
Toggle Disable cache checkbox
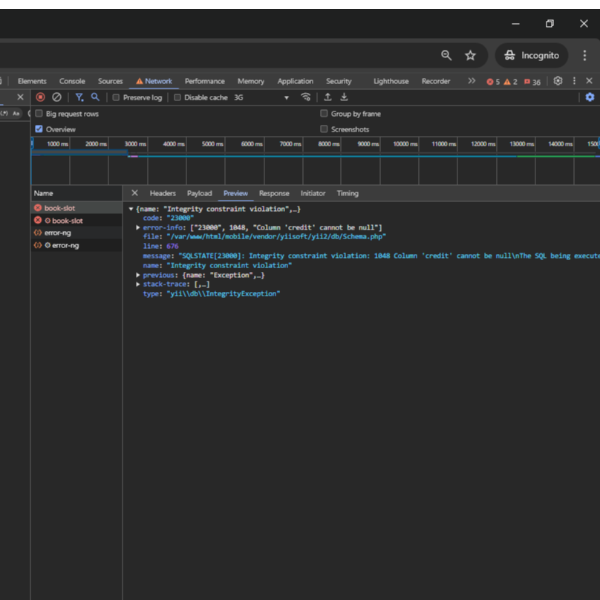177,98
